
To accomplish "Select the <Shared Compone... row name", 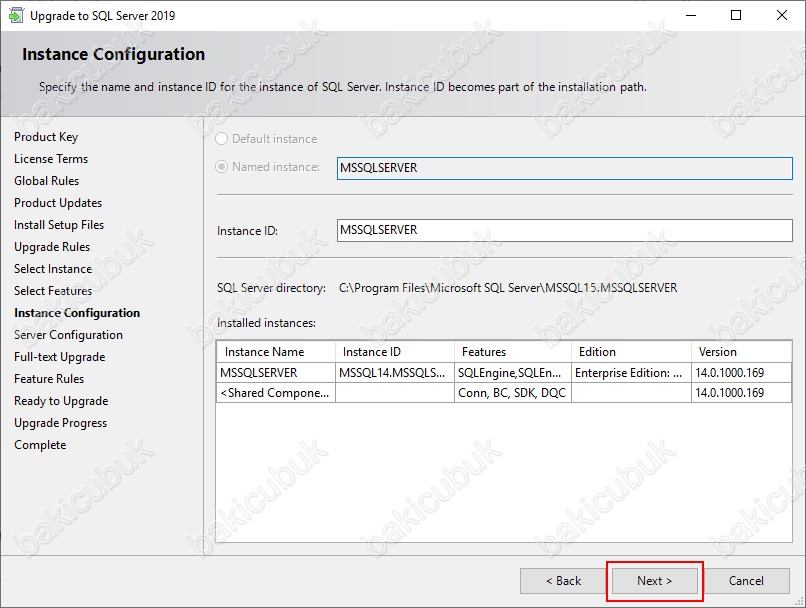I will [x=276, y=393].
